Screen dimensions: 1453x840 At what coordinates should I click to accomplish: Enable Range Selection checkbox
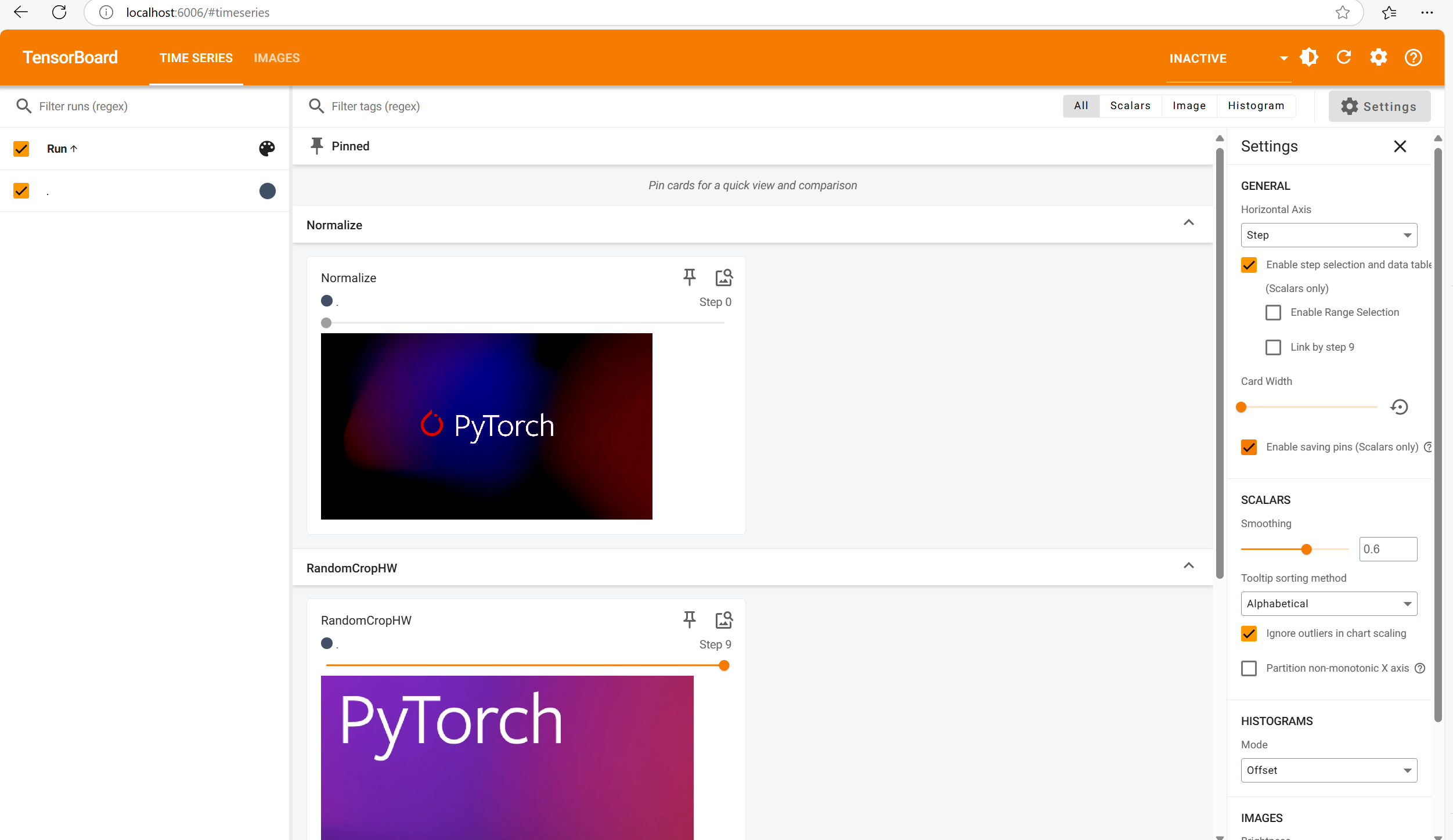click(1273, 312)
